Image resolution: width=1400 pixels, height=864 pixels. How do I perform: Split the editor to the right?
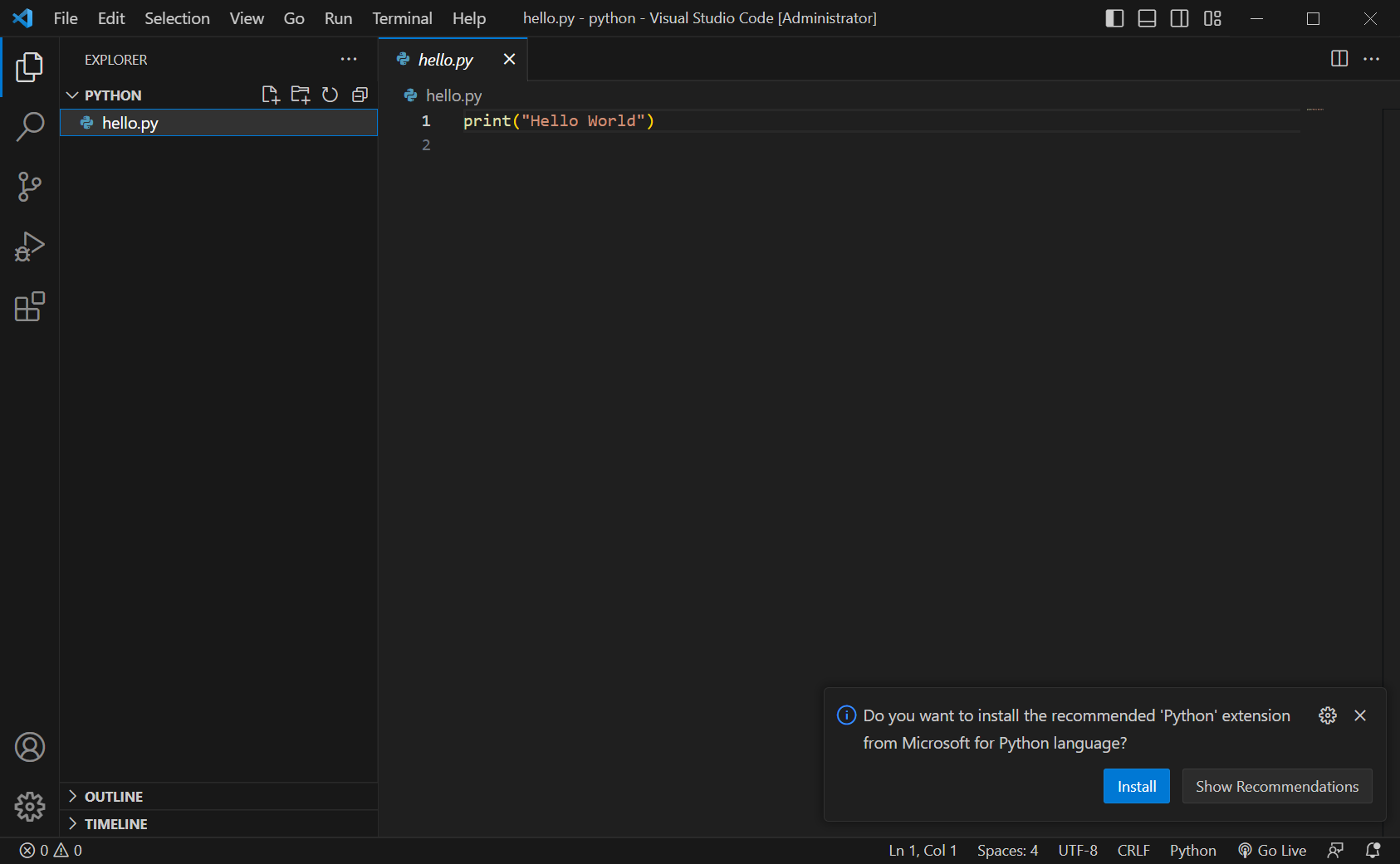click(1339, 58)
